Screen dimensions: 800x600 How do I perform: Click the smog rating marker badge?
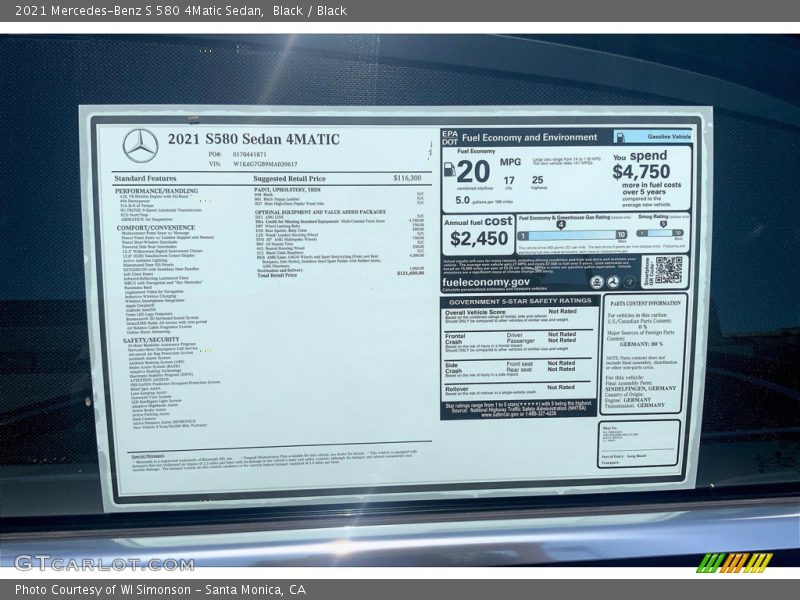[x=663, y=224]
